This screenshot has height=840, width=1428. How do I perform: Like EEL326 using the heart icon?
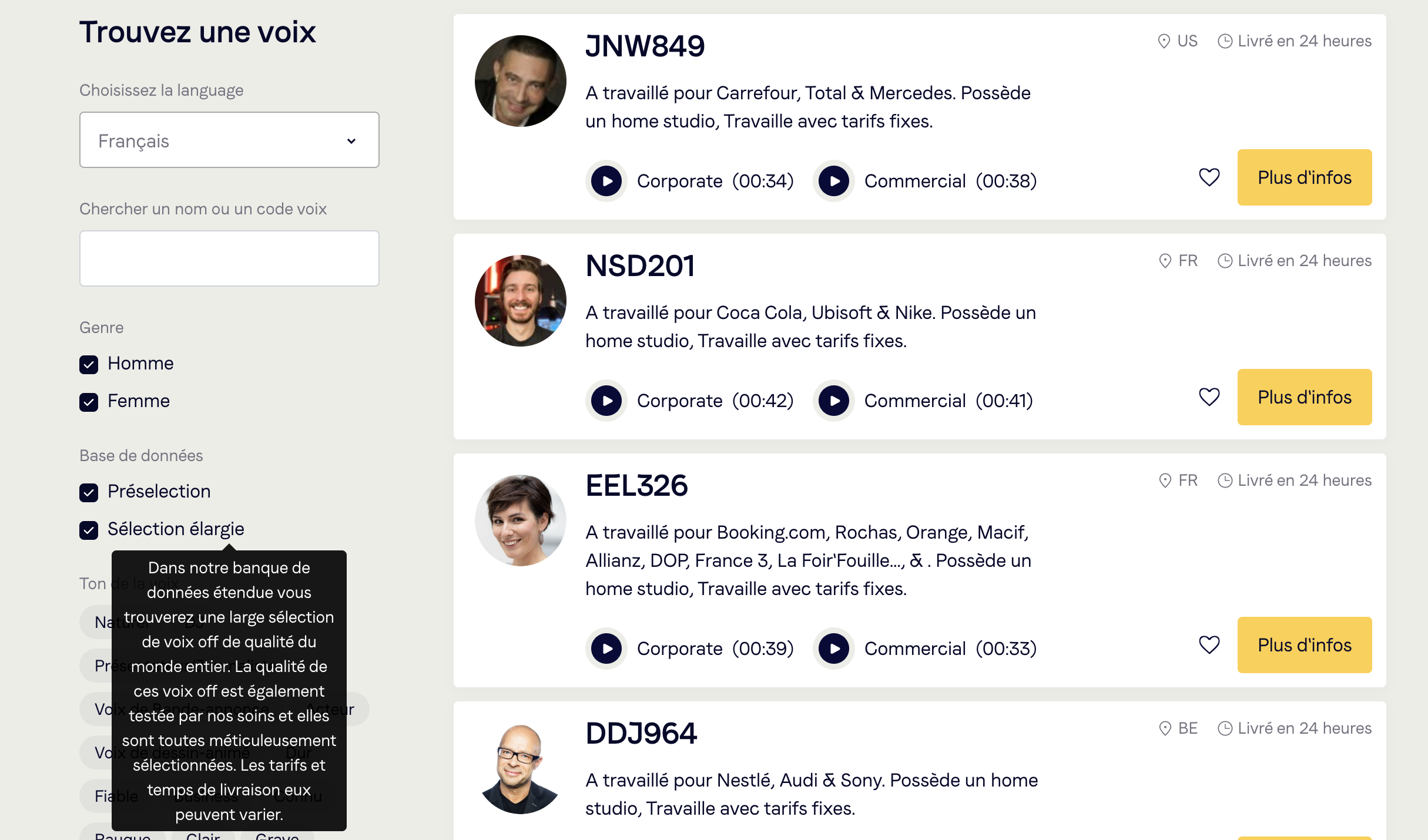tap(1209, 645)
